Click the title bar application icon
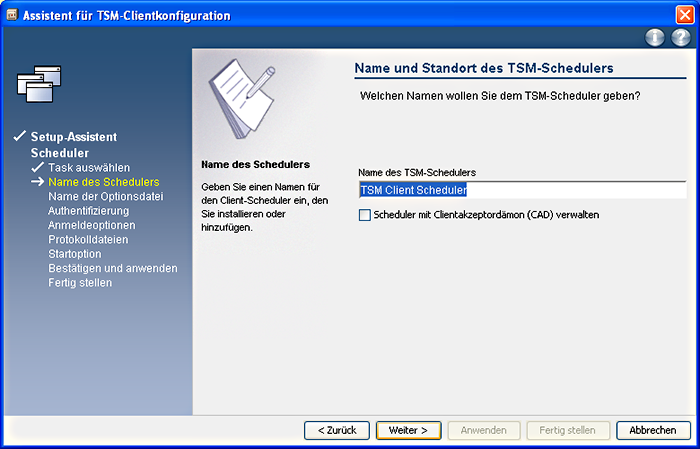This screenshot has width=700, height=449. [x=11, y=15]
